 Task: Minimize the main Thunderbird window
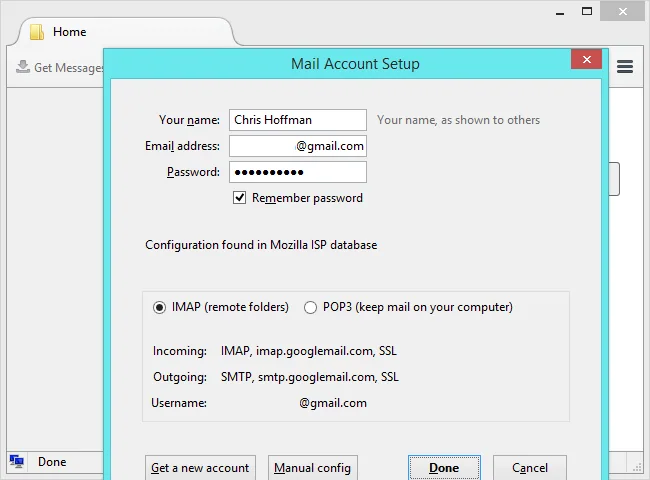pos(560,12)
